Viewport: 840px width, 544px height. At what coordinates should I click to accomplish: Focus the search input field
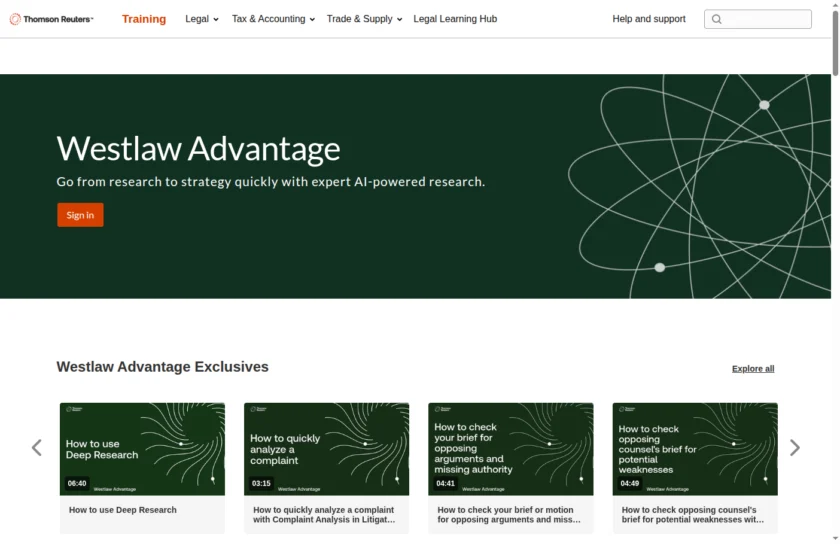(x=758, y=19)
